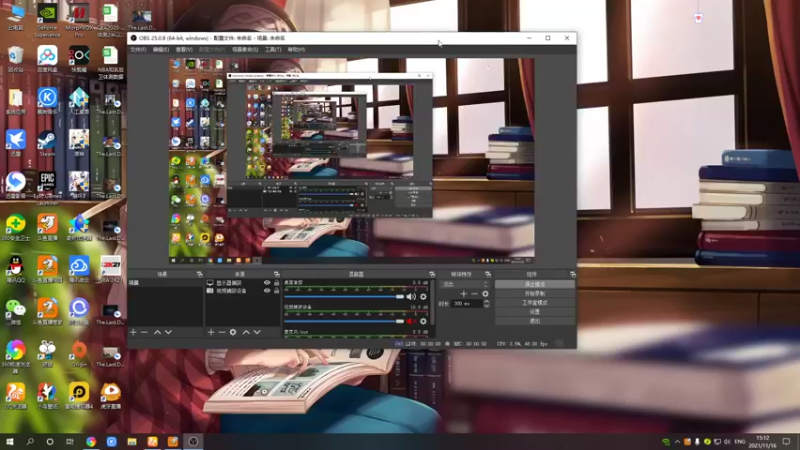The width and height of the screenshot is (800, 450).
Task: Move the scene up in Scenes panel
Action: click(x=157, y=332)
